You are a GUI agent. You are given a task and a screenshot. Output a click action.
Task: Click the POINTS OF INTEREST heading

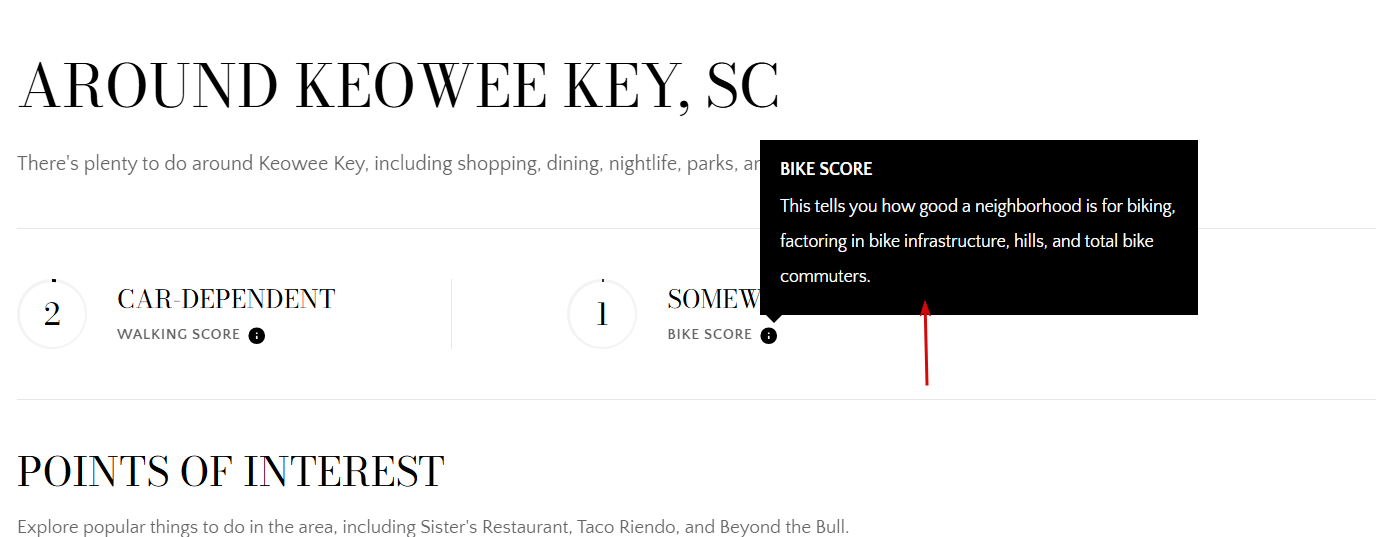[231, 471]
